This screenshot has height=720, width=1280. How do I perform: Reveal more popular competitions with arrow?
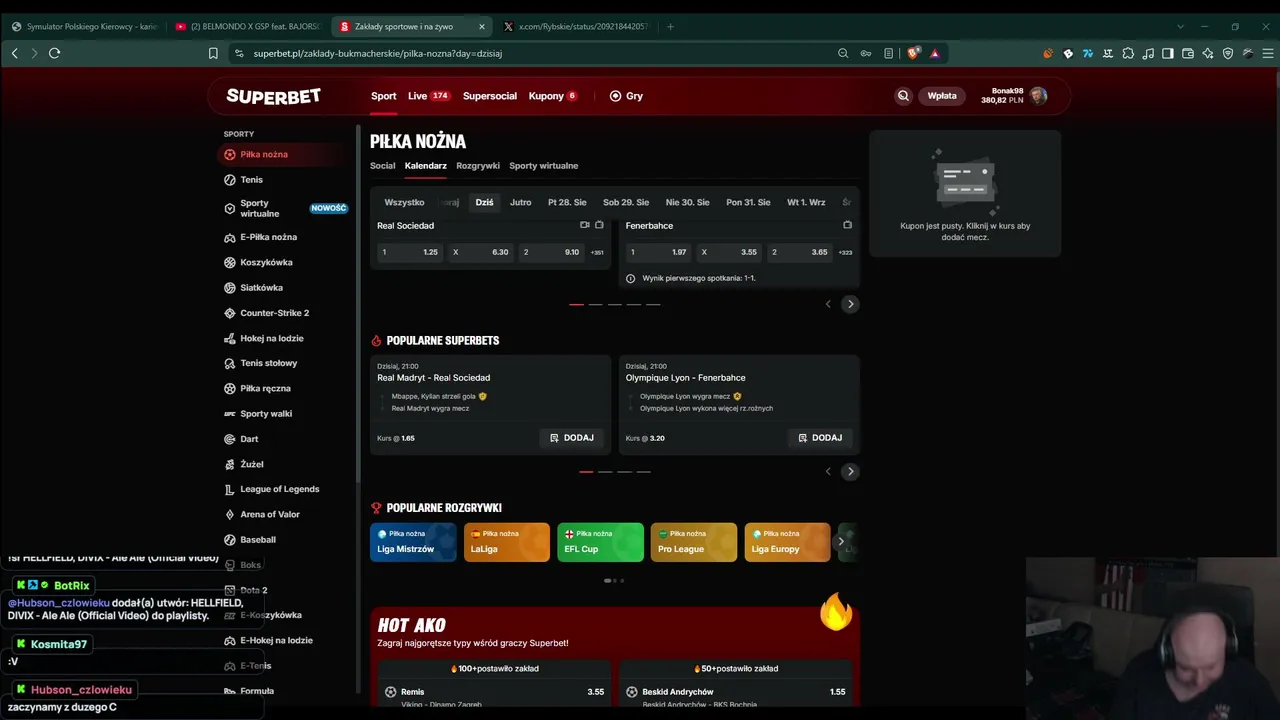pyautogui.click(x=841, y=541)
